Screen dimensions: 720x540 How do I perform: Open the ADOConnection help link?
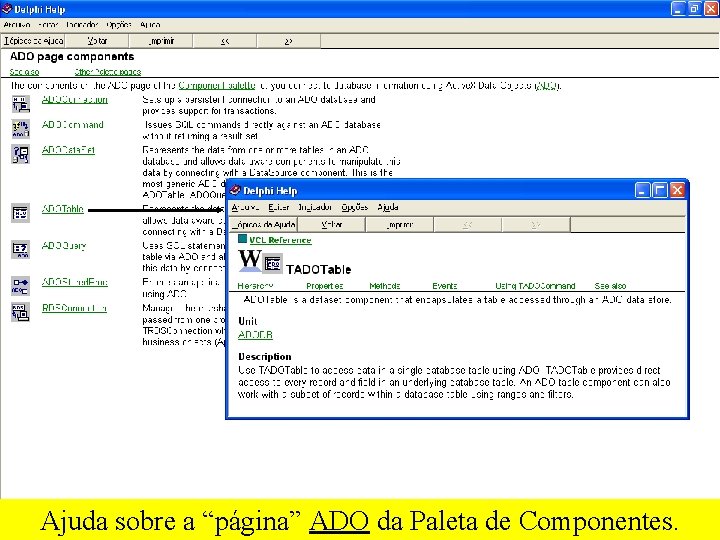(x=74, y=100)
